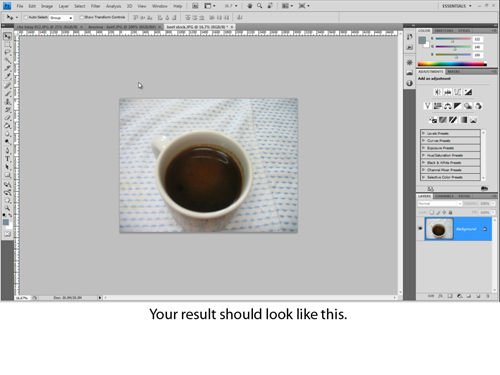Select the Zoom tool in the toolbox
The image size is (500, 375).
tap(7, 208)
